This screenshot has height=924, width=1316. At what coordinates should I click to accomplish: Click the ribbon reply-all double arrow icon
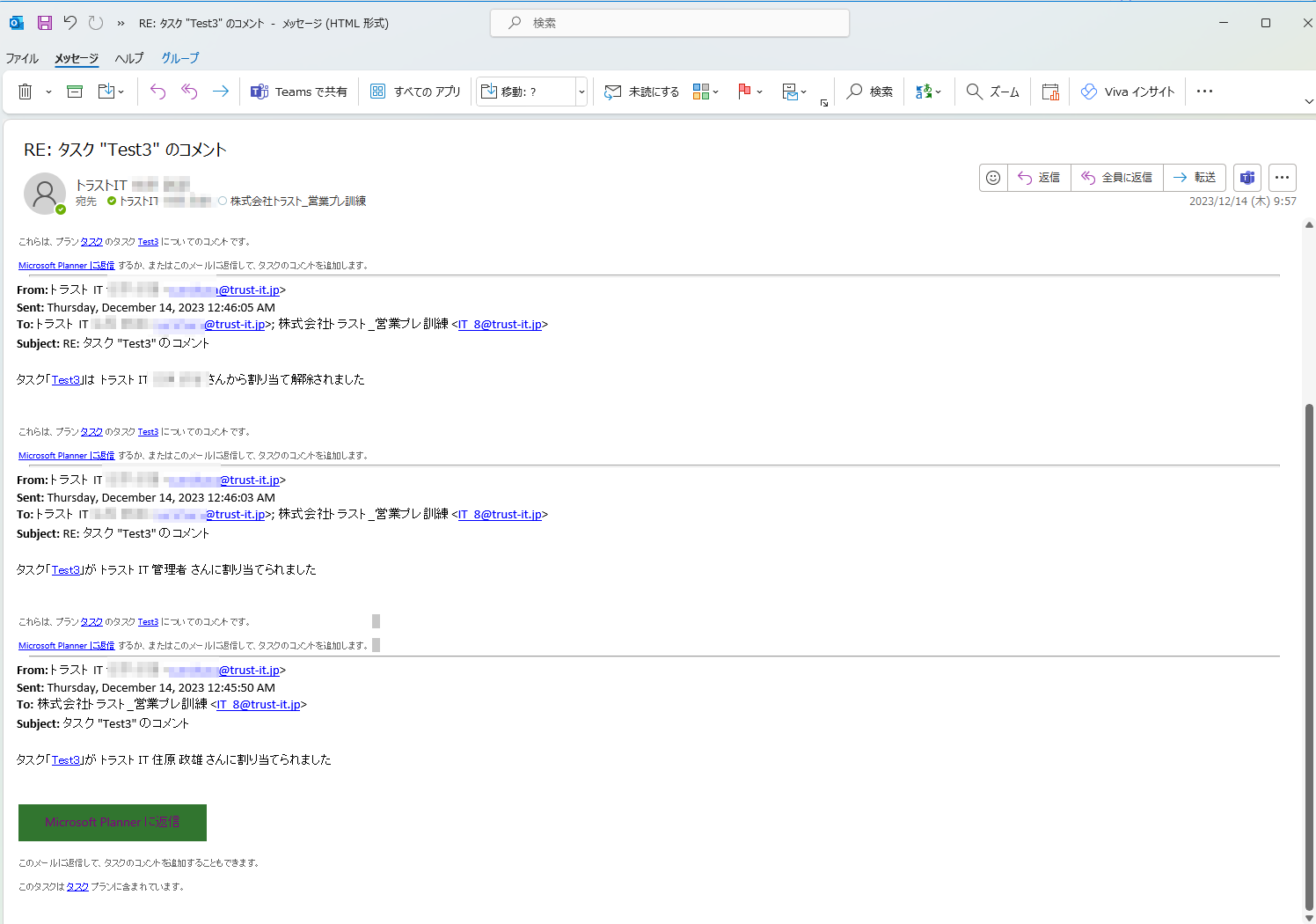click(x=189, y=92)
